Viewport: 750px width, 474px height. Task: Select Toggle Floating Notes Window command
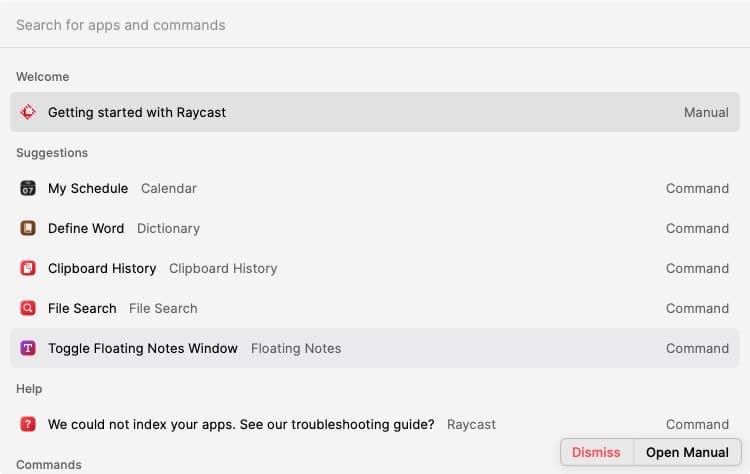click(x=375, y=348)
